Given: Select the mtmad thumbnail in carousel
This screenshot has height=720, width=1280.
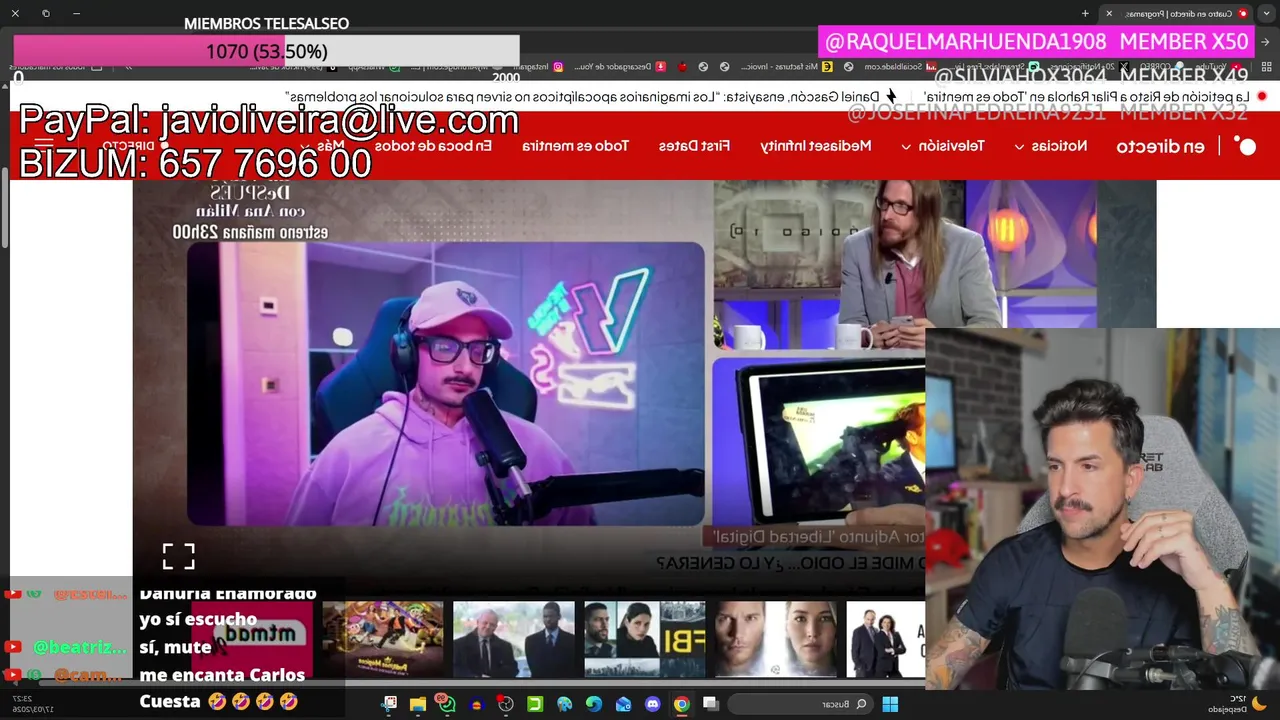Looking at the screenshot, I should point(251,639).
